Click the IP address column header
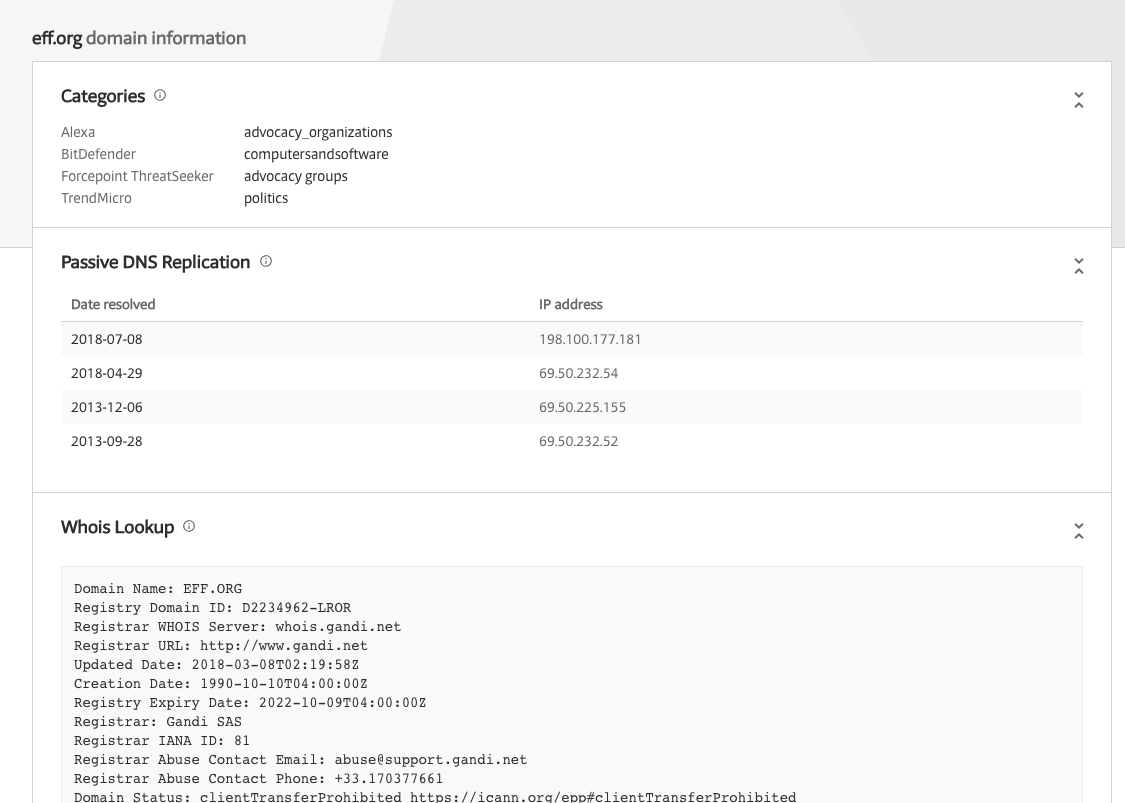Viewport: 1125px width, 803px height. (x=570, y=304)
